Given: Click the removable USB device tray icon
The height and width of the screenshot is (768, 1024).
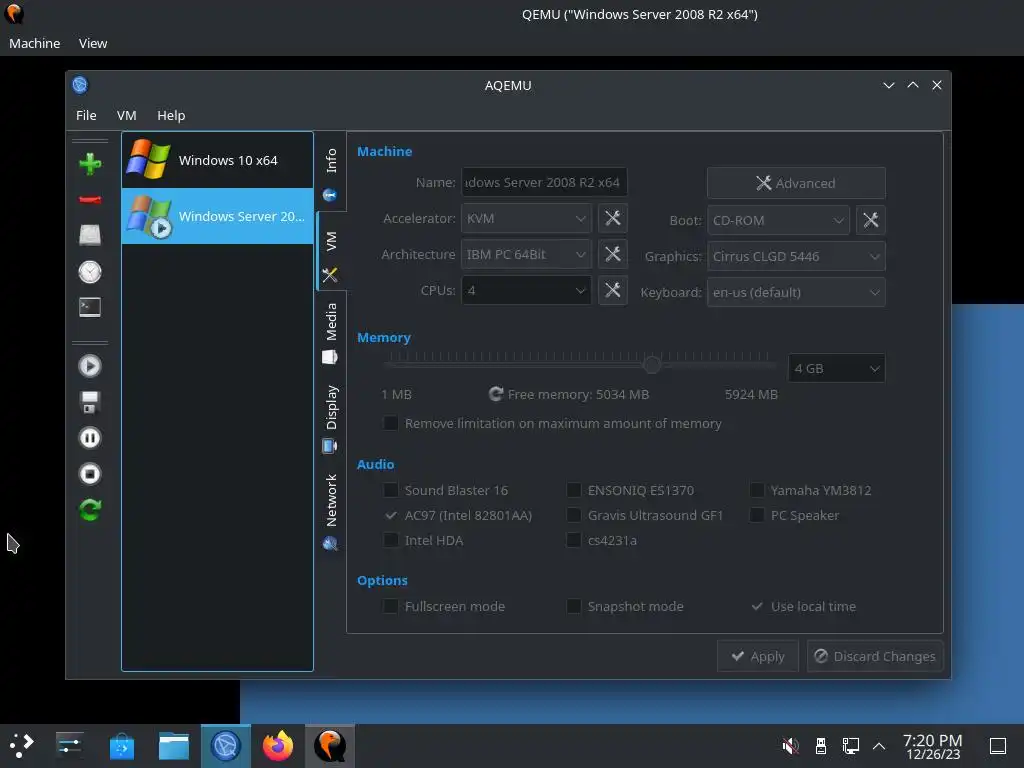Looking at the screenshot, I should point(821,745).
